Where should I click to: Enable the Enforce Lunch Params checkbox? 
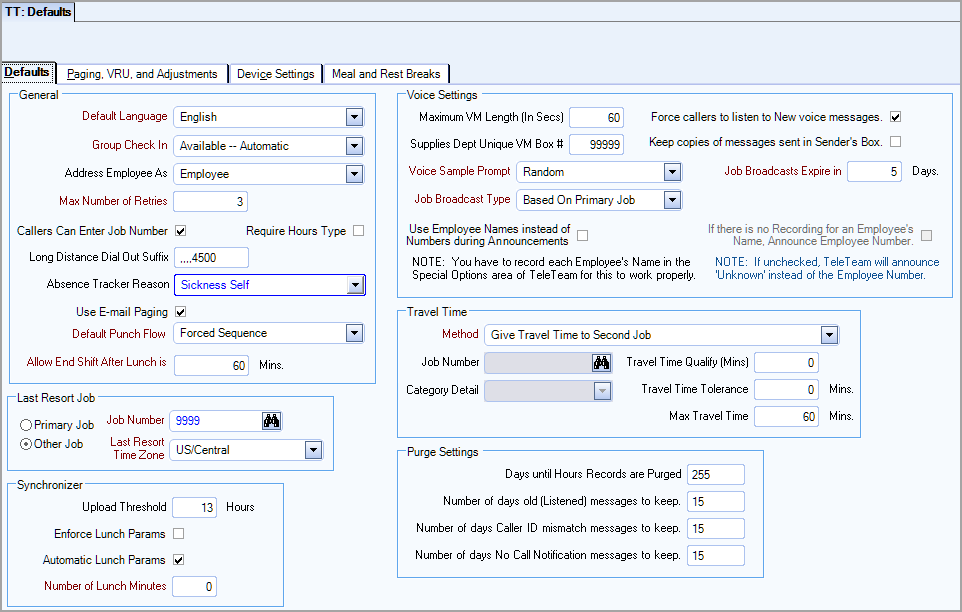[x=179, y=533]
